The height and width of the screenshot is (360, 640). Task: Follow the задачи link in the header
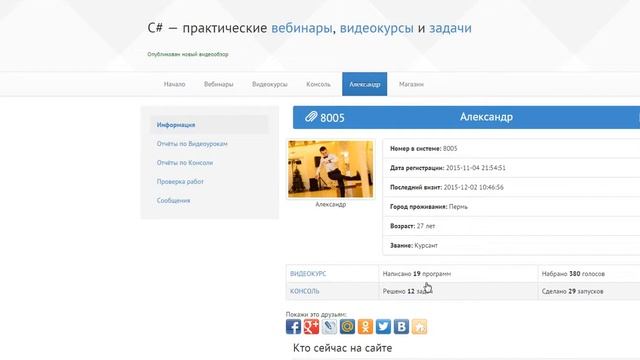tap(450, 28)
